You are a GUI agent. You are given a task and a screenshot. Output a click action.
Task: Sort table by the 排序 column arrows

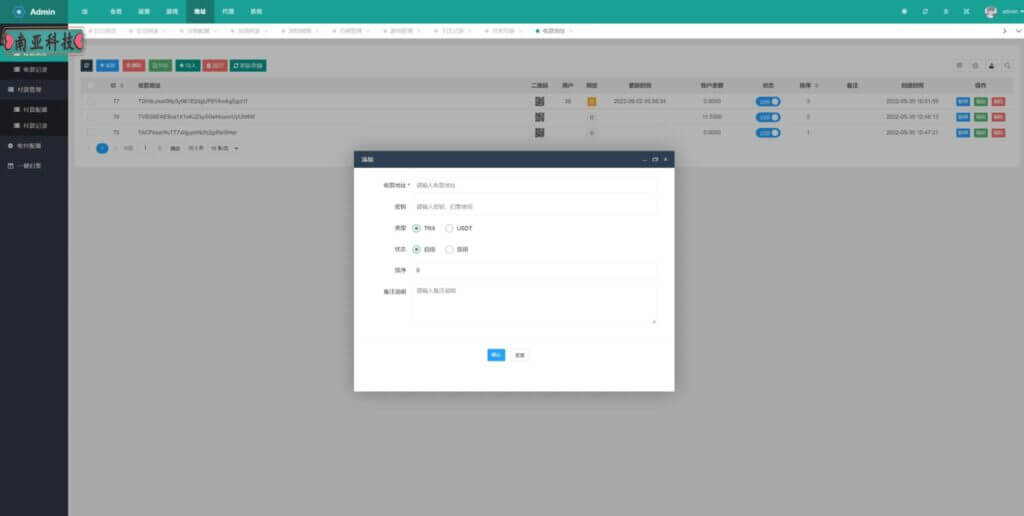tap(816, 86)
